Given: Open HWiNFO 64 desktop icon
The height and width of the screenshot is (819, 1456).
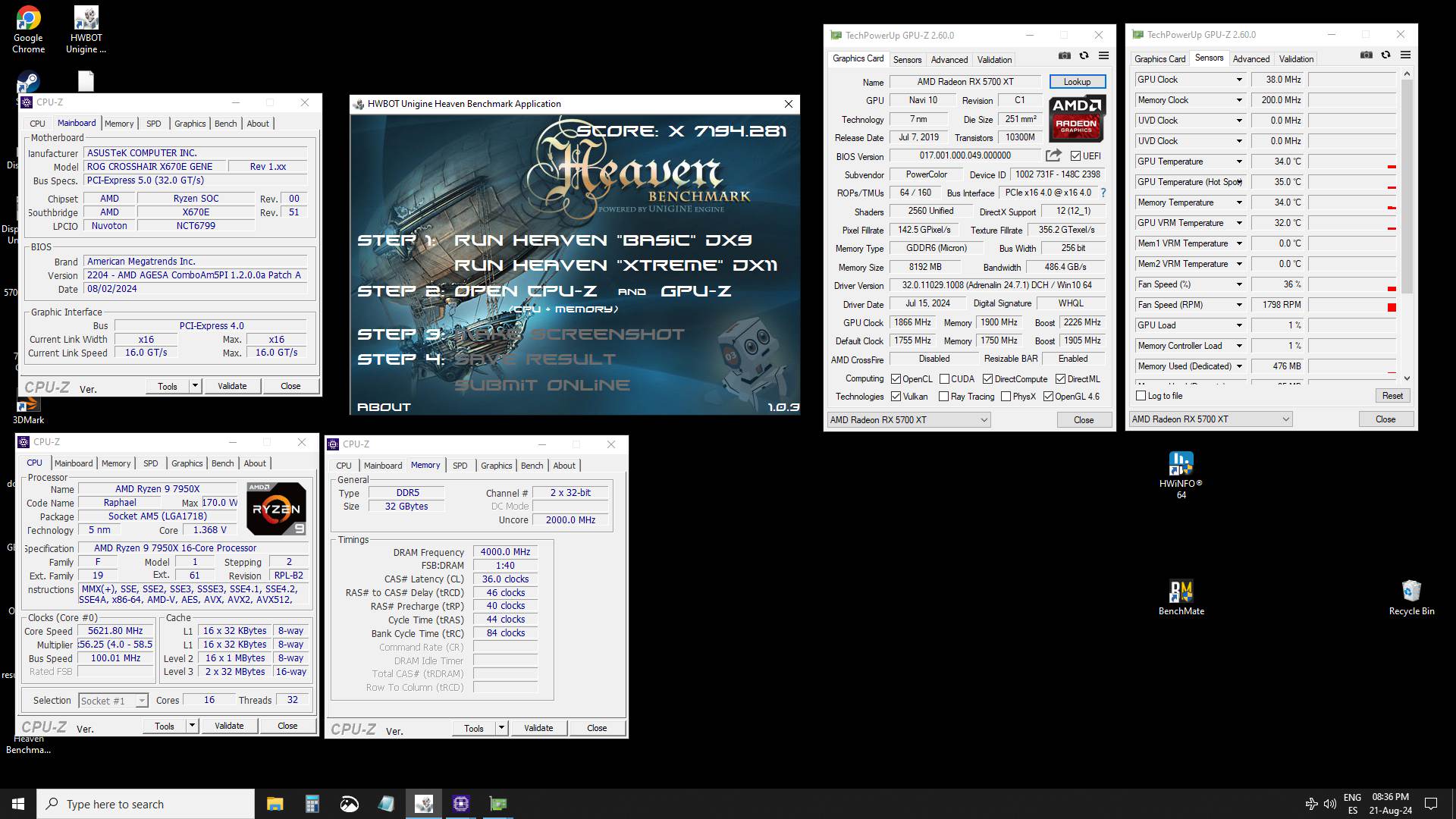Looking at the screenshot, I should 1181,475.
